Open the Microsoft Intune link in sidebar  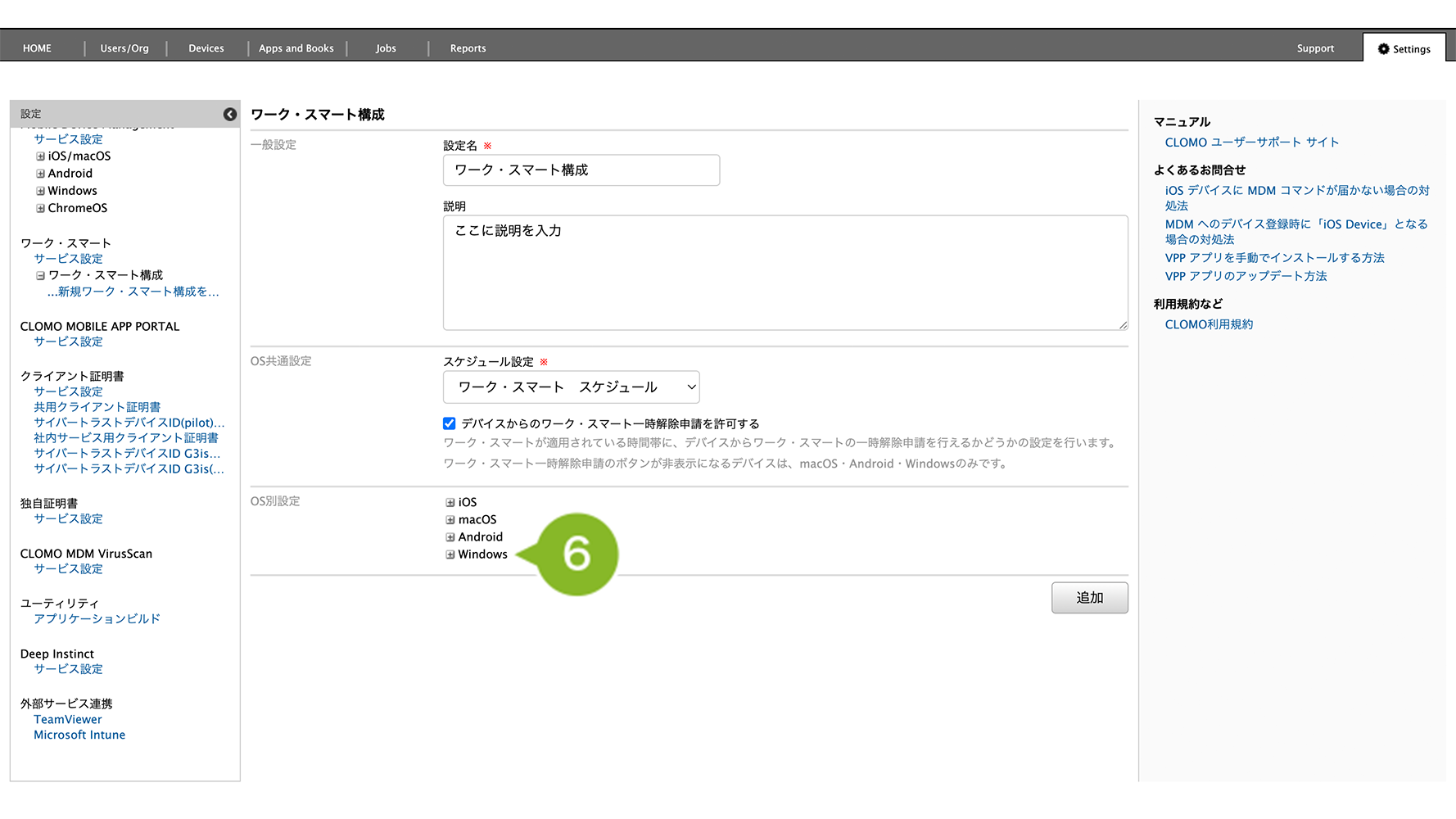pyautogui.click(x=79, y=735)
